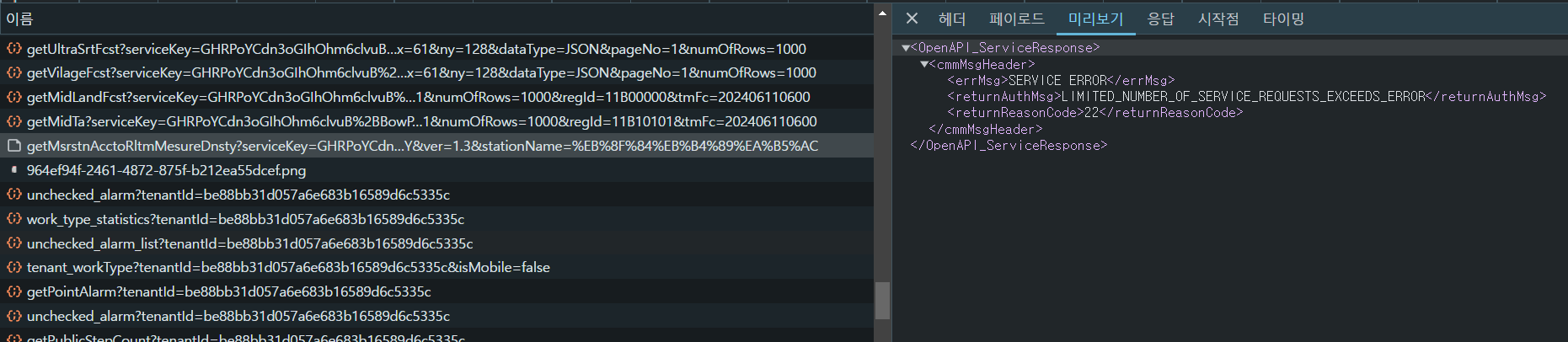Select the unchecked_alarm_list request row
This screenshot has height=342, width=1568.
pyautogui.click(x=249, y=243)
